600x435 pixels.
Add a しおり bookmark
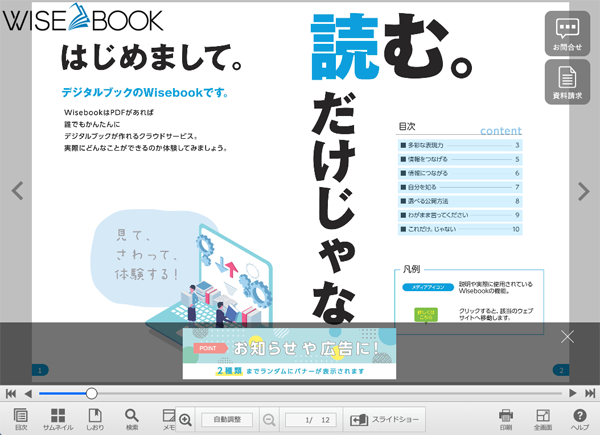[x=95, y=419]
